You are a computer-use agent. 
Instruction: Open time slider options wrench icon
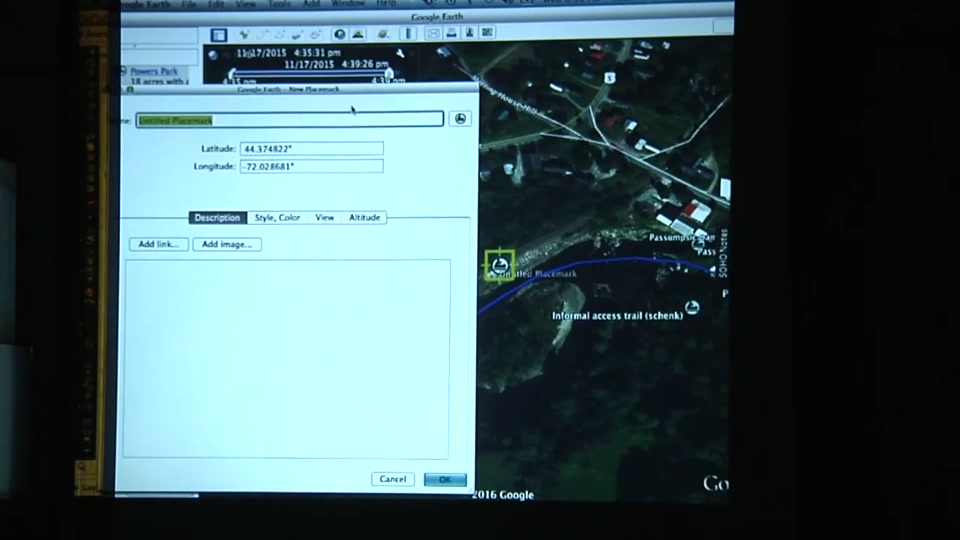[x=400, y=54]
